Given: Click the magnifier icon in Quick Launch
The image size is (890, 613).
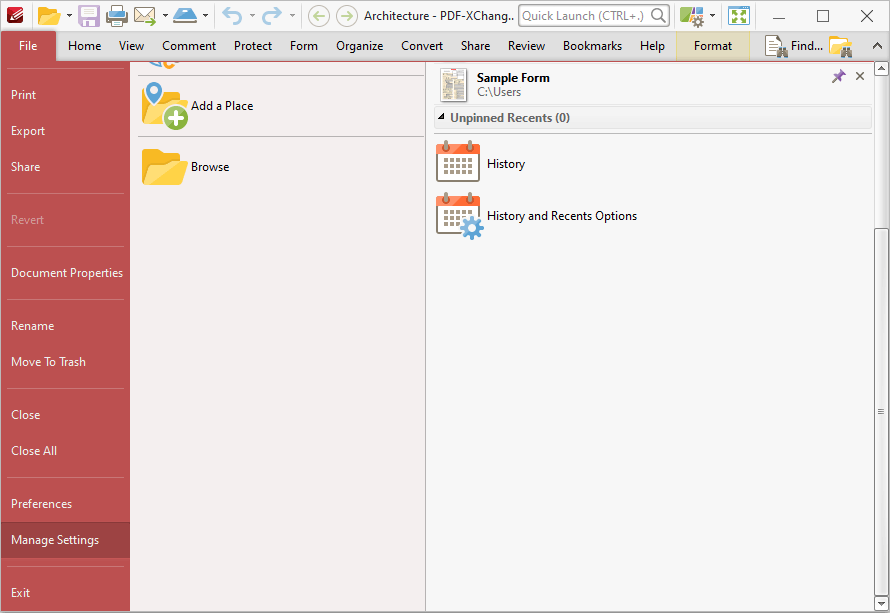Looking at the screenshot, I should pos(658,16).
